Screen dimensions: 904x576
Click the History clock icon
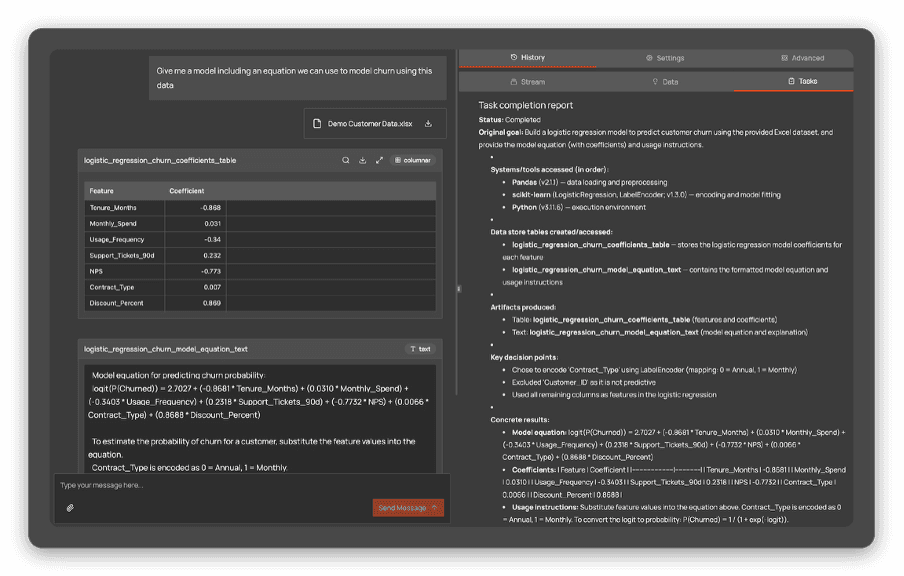click(x=514, y=57)
